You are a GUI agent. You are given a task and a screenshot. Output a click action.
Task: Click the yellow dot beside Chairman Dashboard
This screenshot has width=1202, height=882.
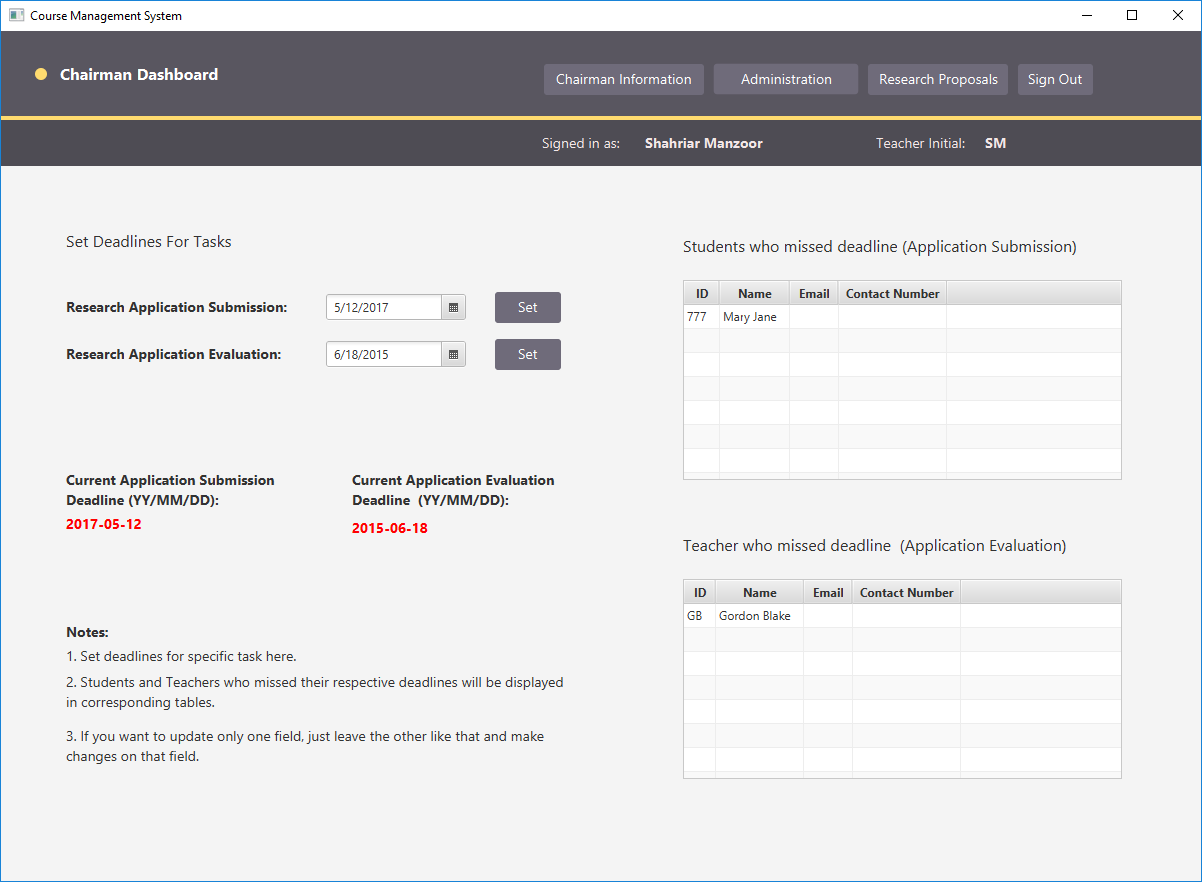click(x=41, y=74)
